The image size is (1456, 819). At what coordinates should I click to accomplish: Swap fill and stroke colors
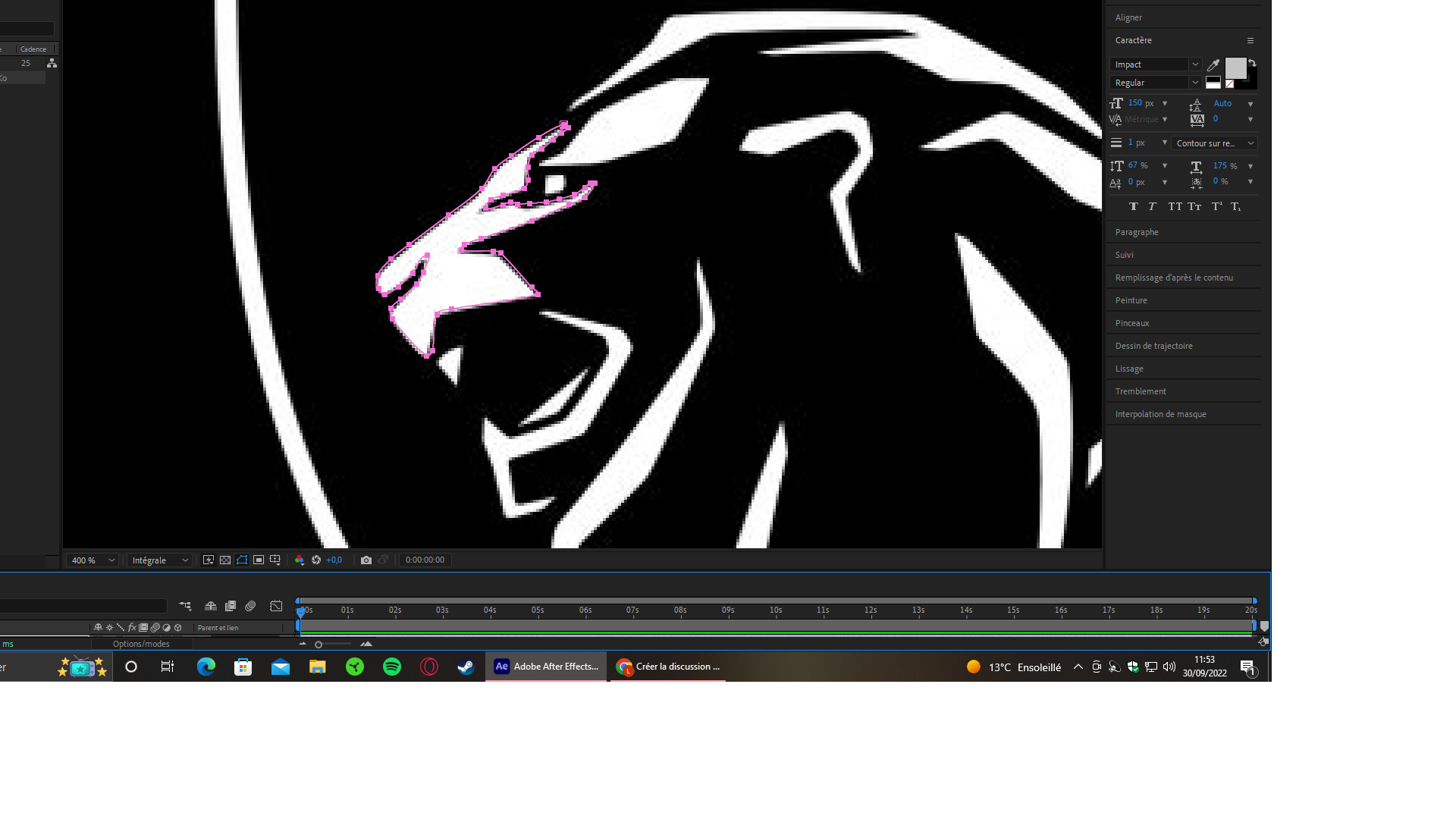click(x=1253, y=63)
